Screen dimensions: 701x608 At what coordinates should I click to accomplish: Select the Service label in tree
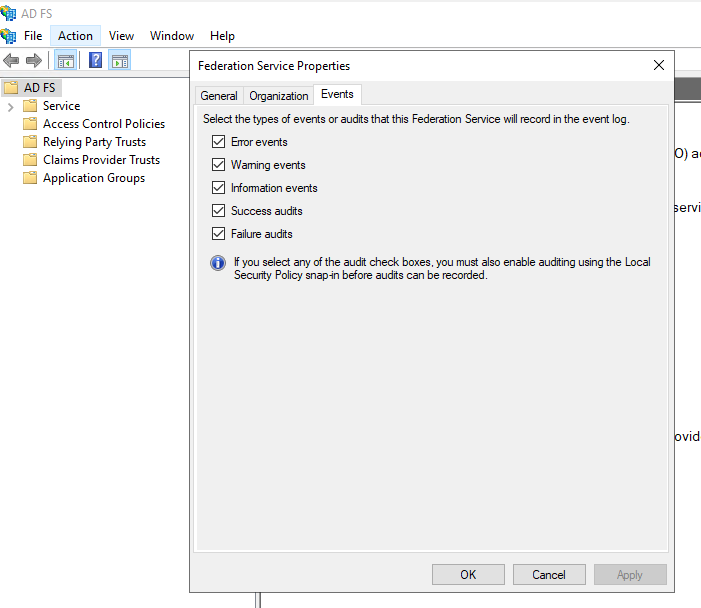point(61,106)
